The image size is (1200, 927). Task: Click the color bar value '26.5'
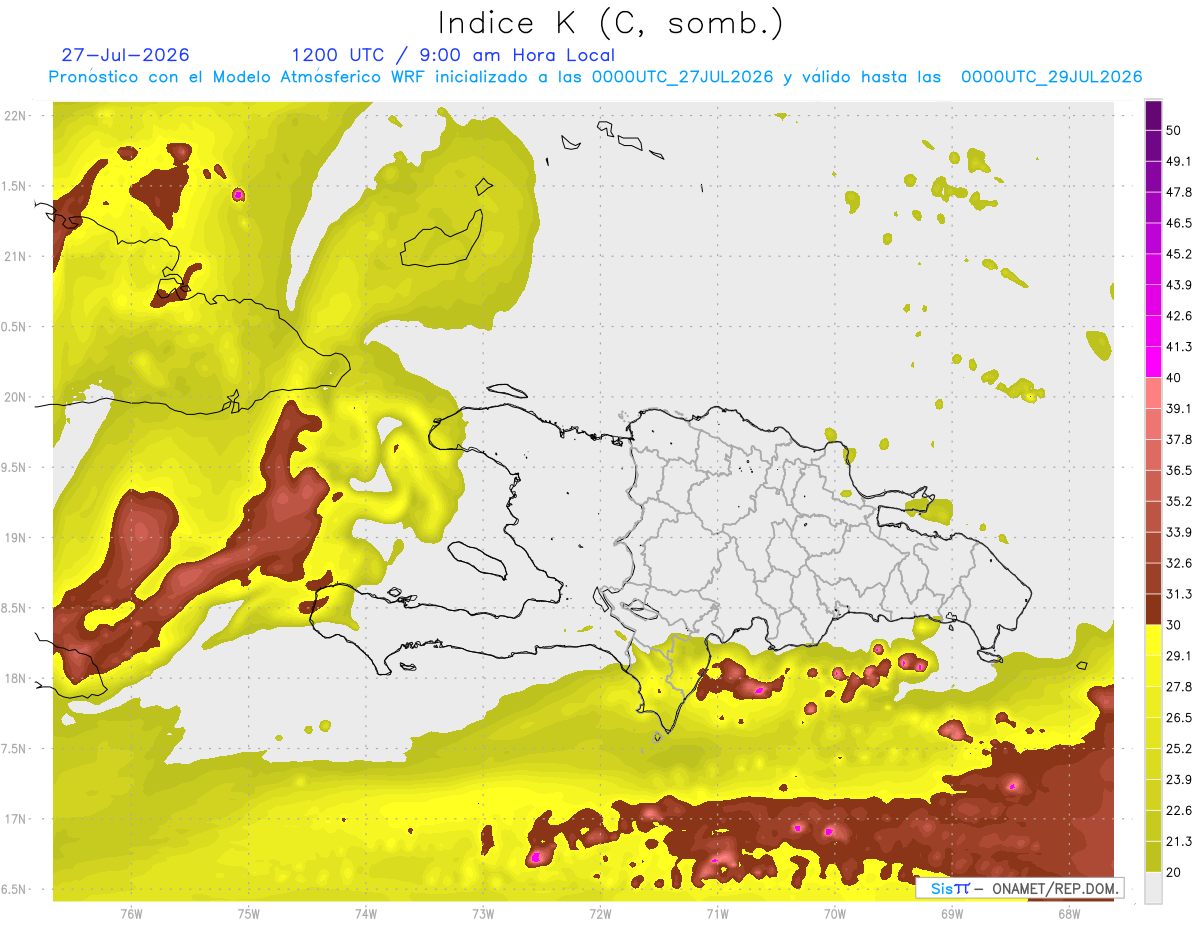pos(1179,718)
